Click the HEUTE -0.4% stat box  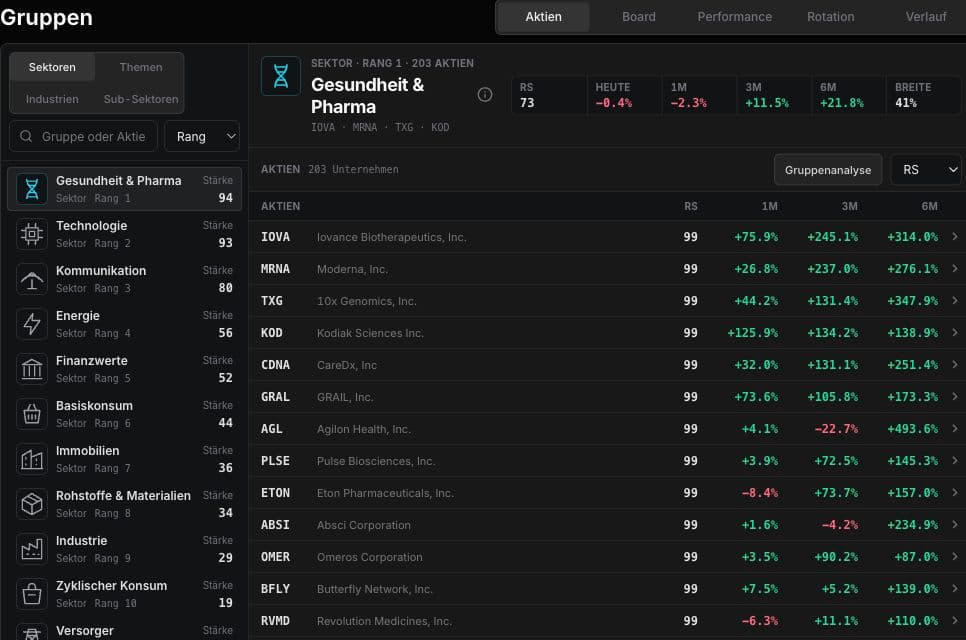(624, 95)
